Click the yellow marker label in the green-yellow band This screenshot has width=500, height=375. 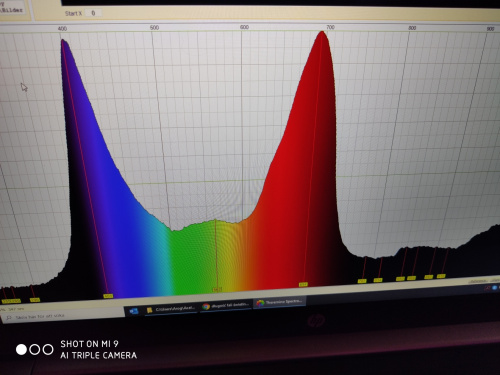[x=217, y=290]
